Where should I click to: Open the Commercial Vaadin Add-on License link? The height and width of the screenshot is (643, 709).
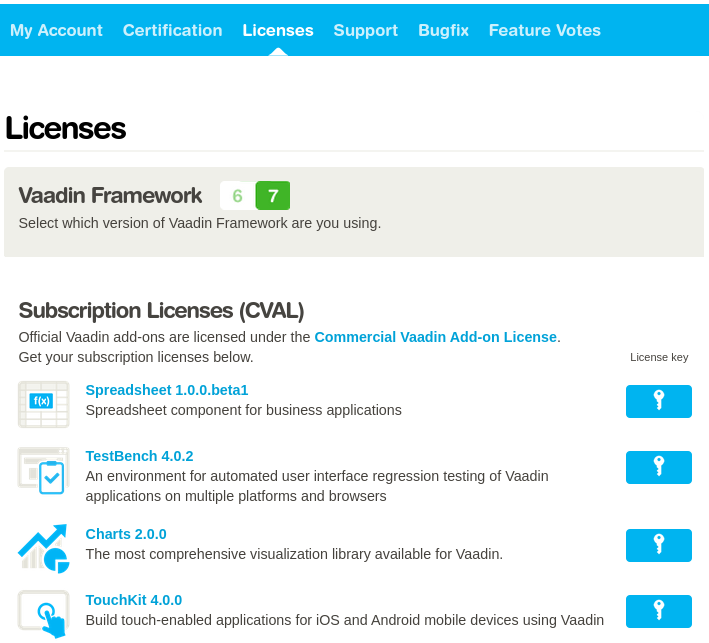point(435,337)
